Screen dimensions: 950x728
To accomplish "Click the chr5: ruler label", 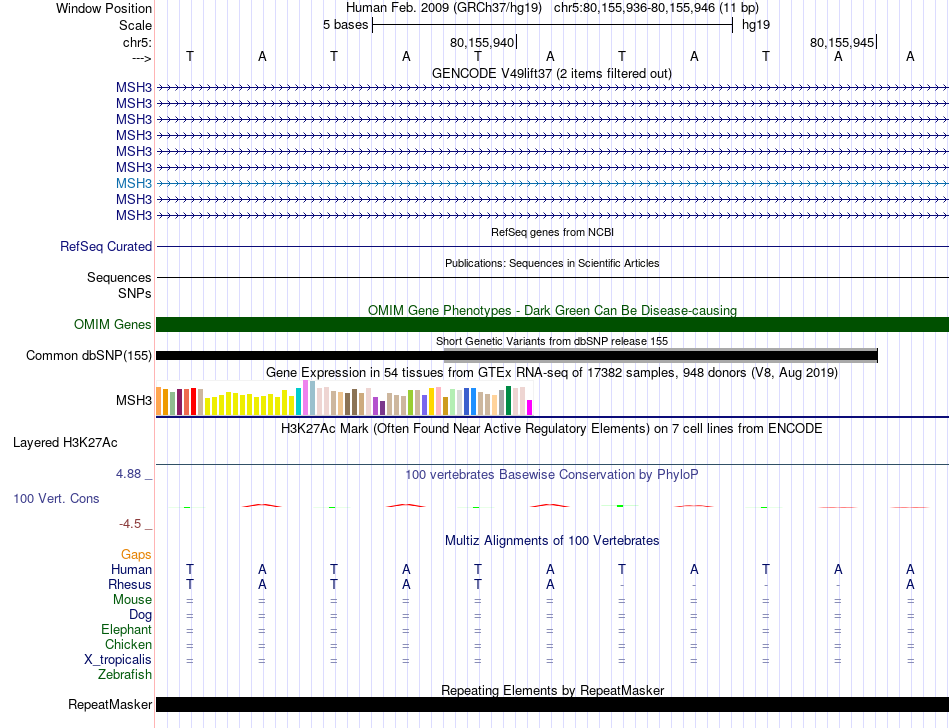I will tap(137, 42).
